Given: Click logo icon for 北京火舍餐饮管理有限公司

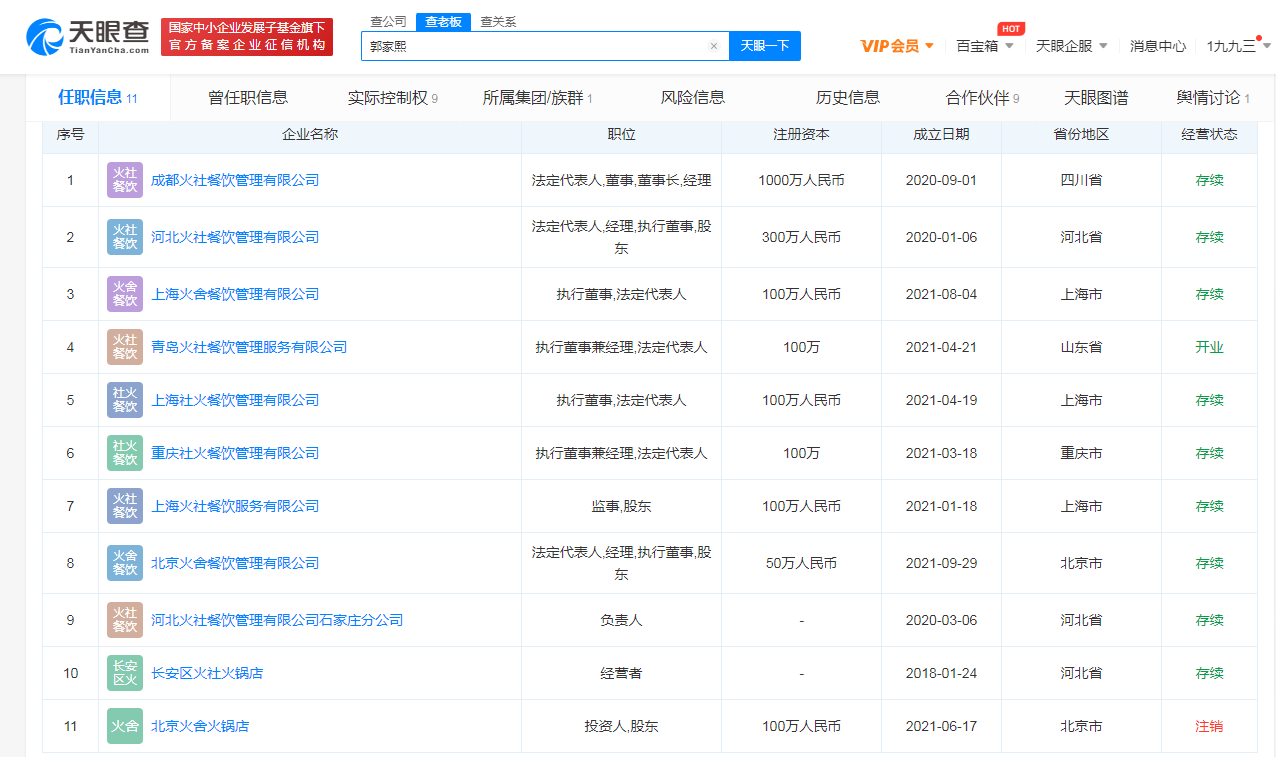Looking at the screenshot, I should tap(125, 563).
